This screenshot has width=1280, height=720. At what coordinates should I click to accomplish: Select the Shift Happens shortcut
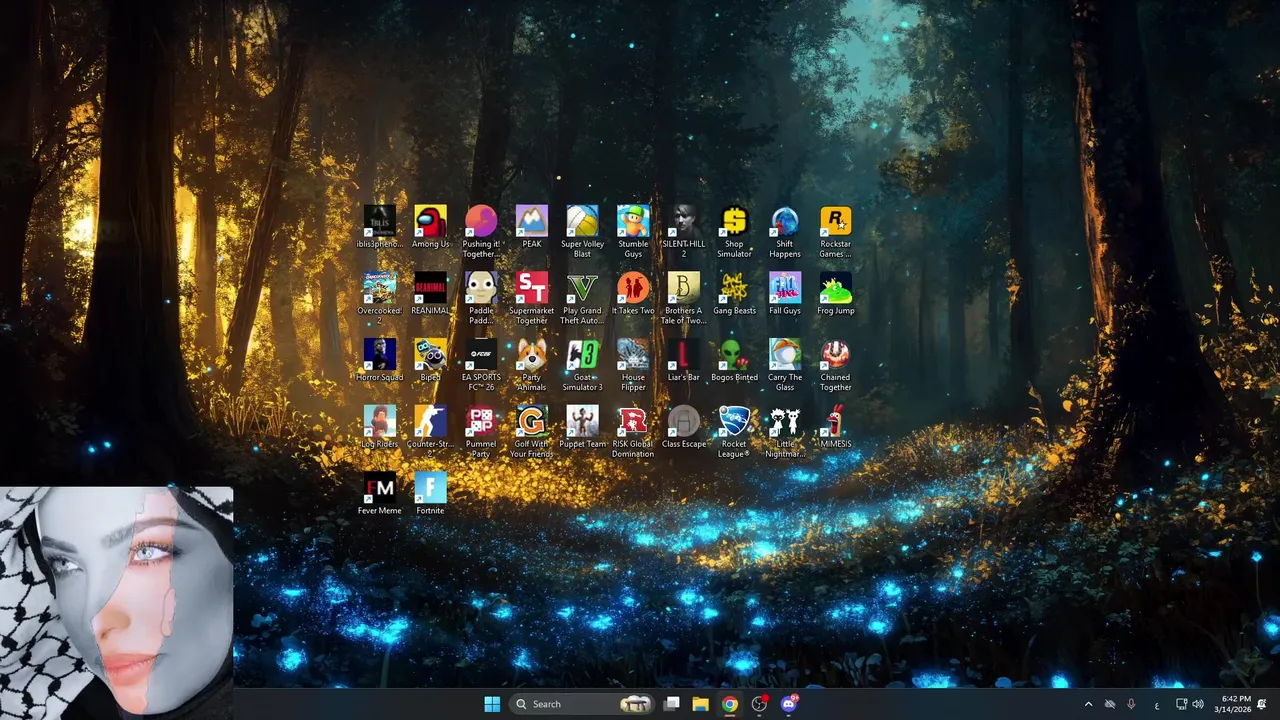click(785, 232)
